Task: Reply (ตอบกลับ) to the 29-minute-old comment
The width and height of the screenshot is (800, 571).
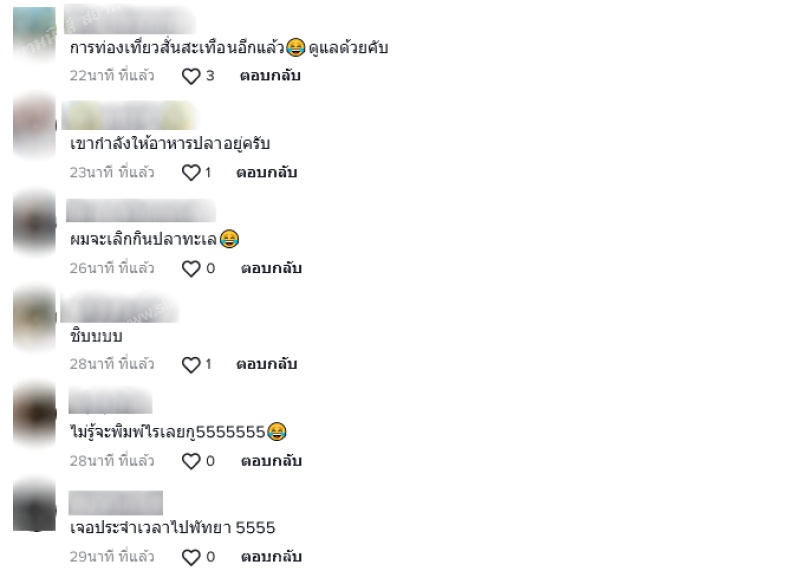Action: click(271, 556)
